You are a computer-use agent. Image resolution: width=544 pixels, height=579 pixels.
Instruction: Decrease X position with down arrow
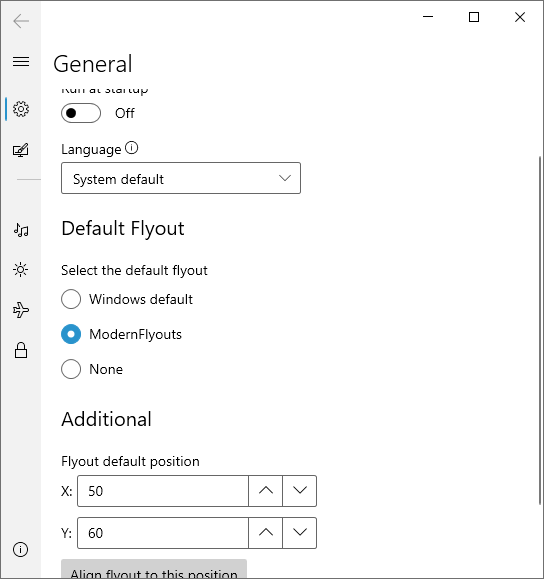coord(300,491)
